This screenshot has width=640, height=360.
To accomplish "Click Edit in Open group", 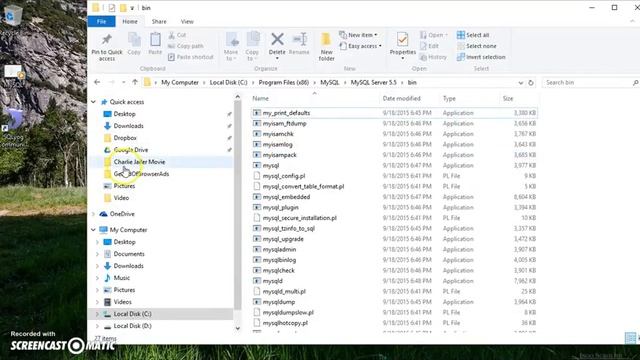I will click(429, 46).
